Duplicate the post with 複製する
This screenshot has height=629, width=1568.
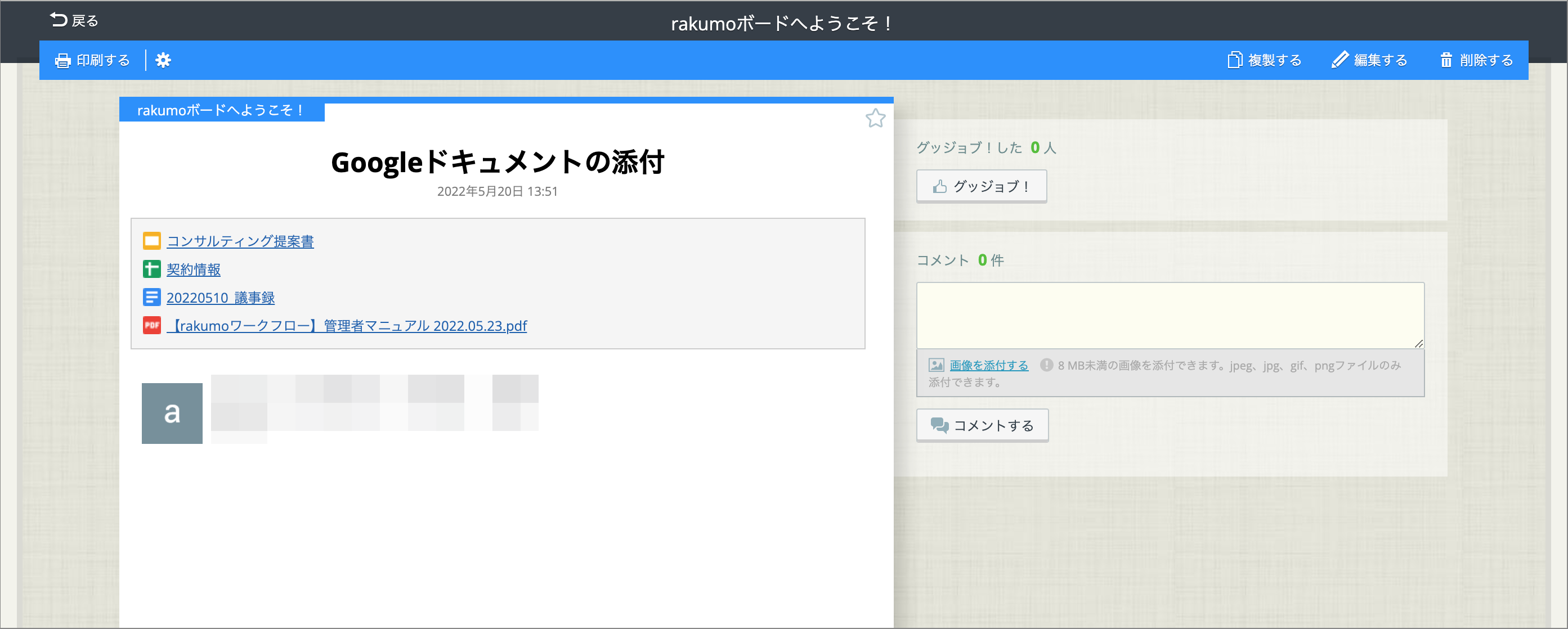pos(1264,60)
